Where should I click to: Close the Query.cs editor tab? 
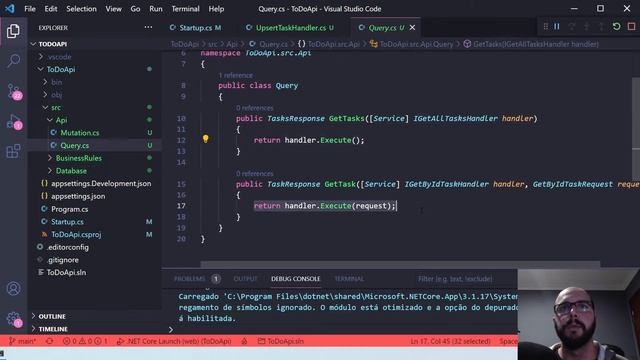[x=412, y=27]
